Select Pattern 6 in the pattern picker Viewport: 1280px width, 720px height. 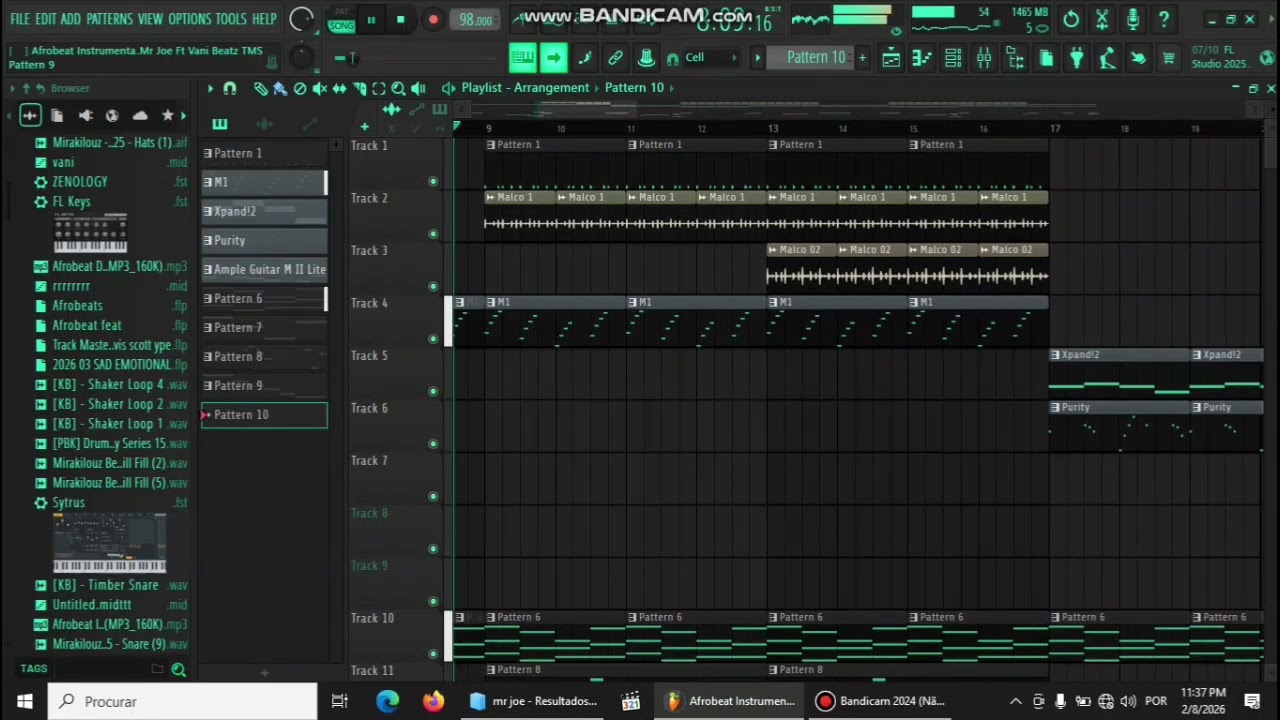pyautogui.click(x=265, y=298)
